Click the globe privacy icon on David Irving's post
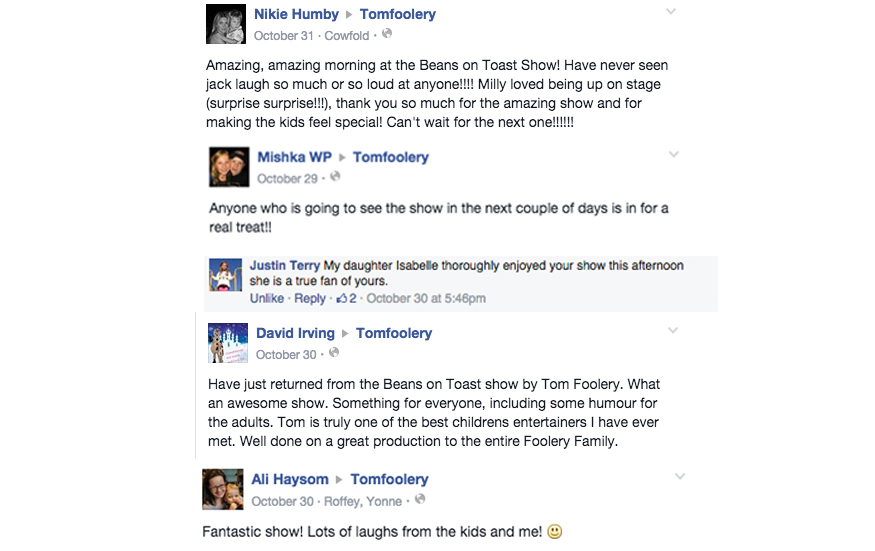Viewport: 875px width, 551px height. [334, 353]
